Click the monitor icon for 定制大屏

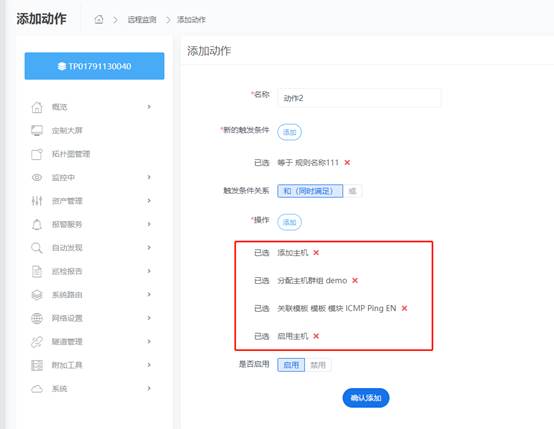coord(37,130)
